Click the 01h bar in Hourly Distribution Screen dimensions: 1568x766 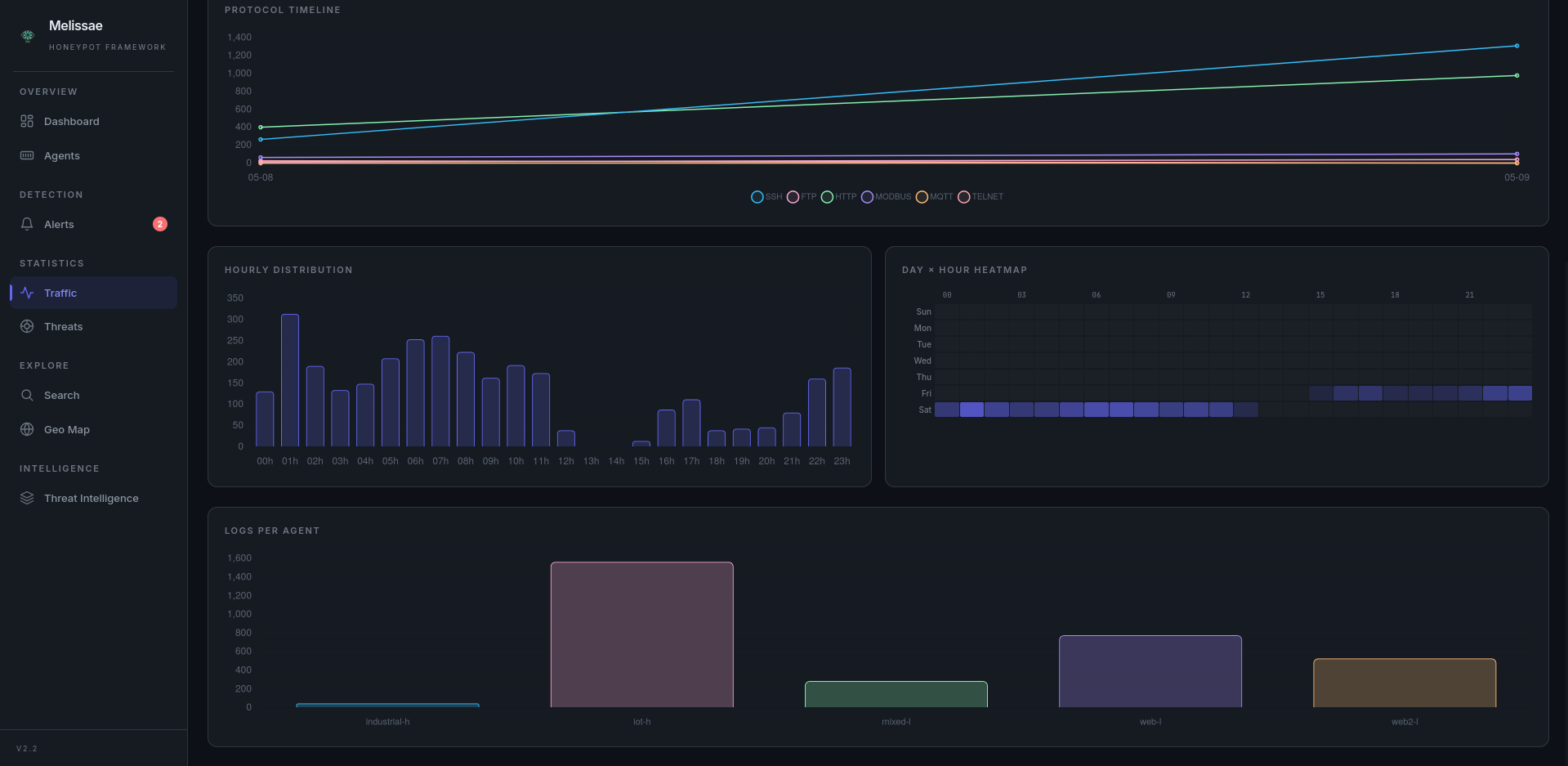pyautogui.click(x=290, y=380)
